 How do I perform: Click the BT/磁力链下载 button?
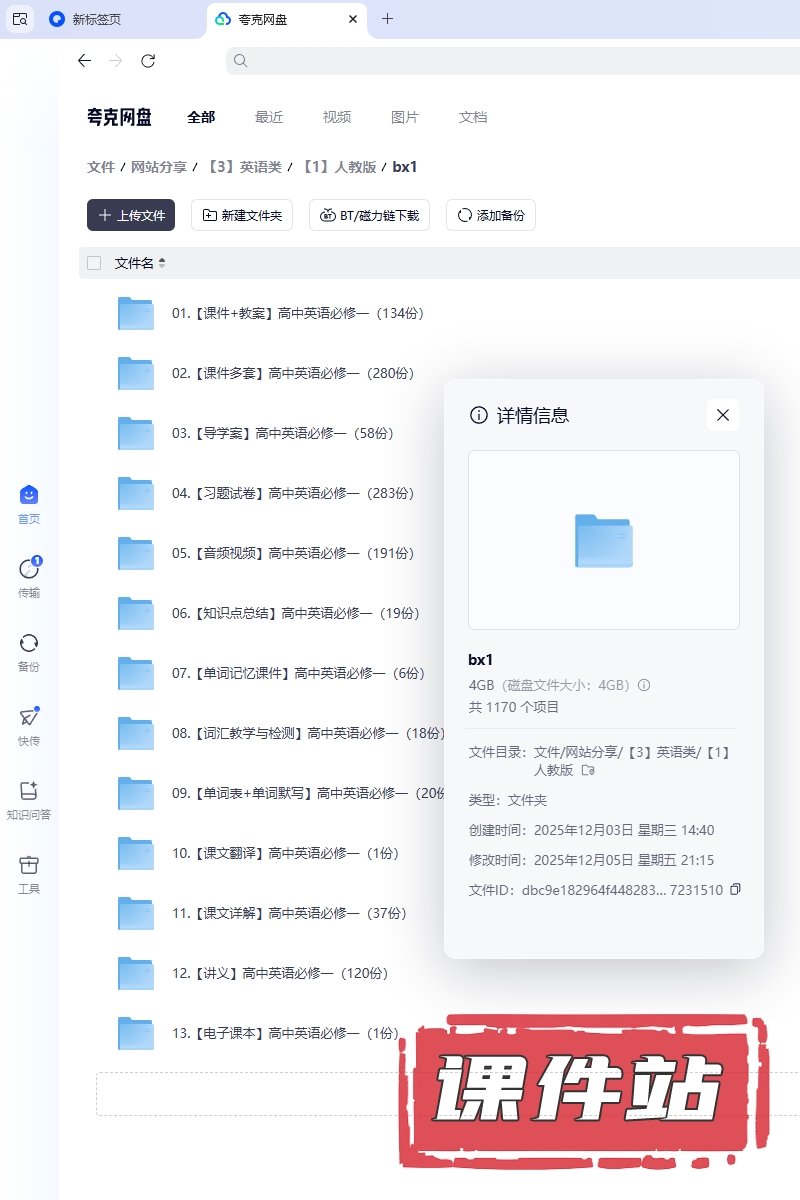coord(370,215)
